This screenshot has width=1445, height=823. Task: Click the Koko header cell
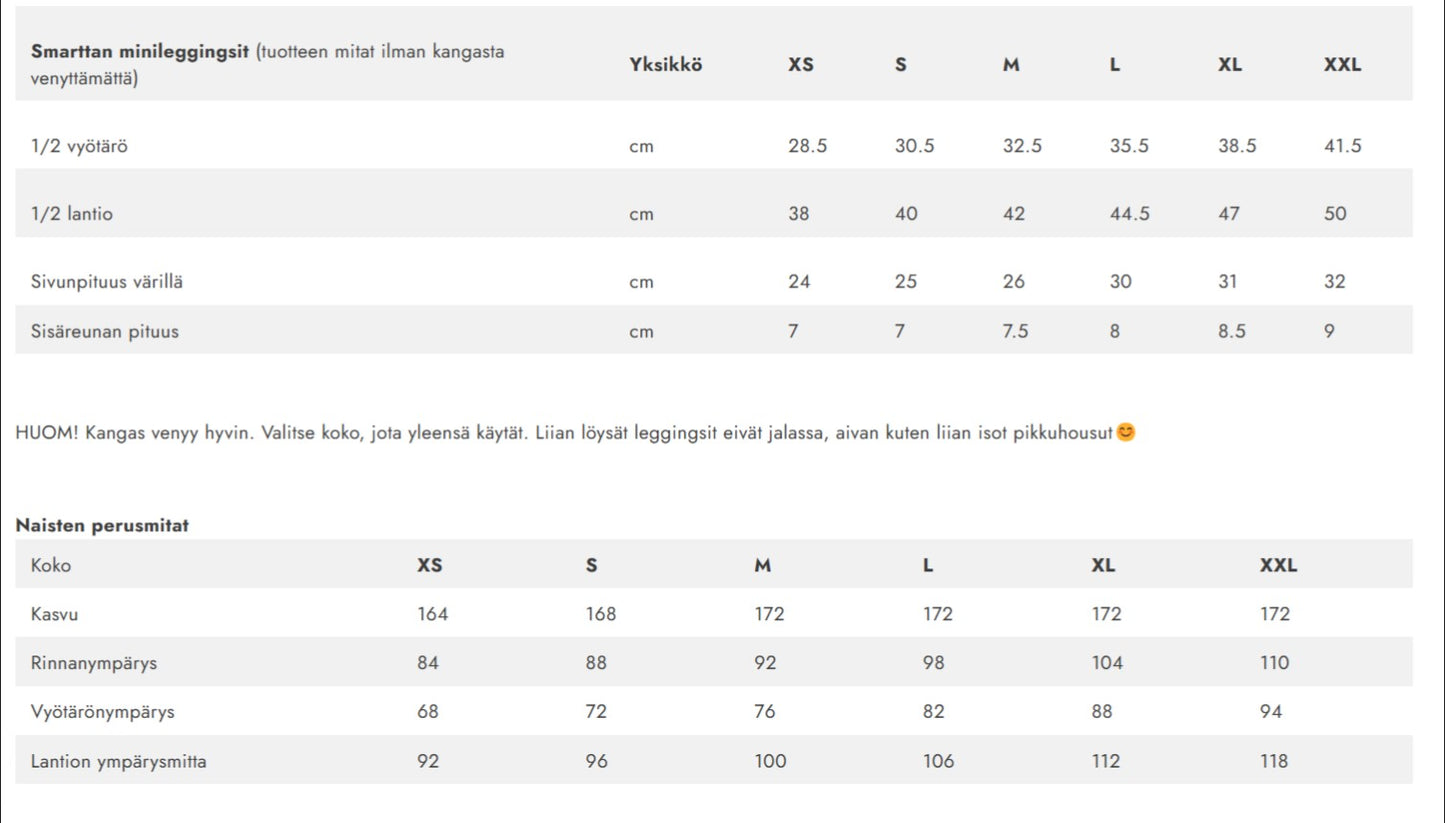pos(51,565)
